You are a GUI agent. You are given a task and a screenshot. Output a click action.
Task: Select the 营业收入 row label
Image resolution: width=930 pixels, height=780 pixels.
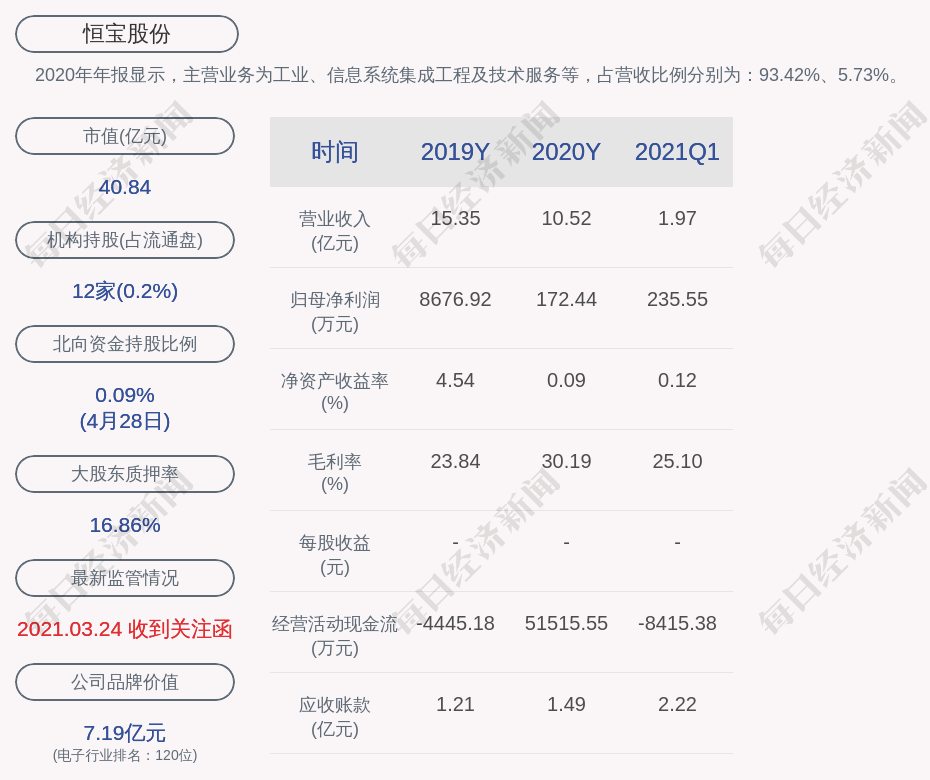[x=335, y=230]
